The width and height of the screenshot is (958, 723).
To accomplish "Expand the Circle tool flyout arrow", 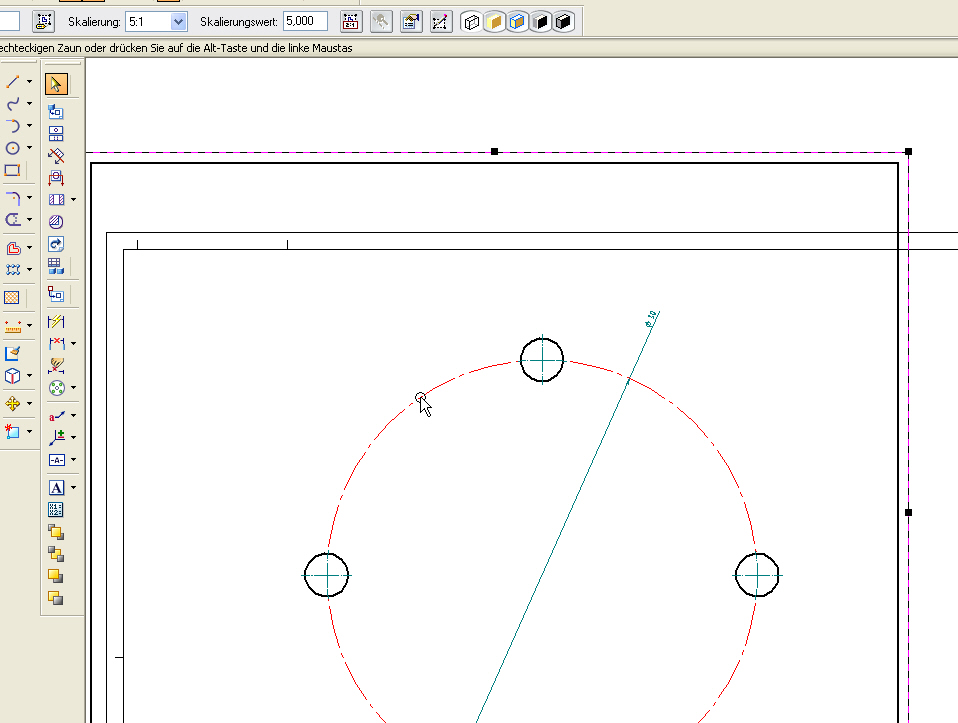I will tap(29, 148).
